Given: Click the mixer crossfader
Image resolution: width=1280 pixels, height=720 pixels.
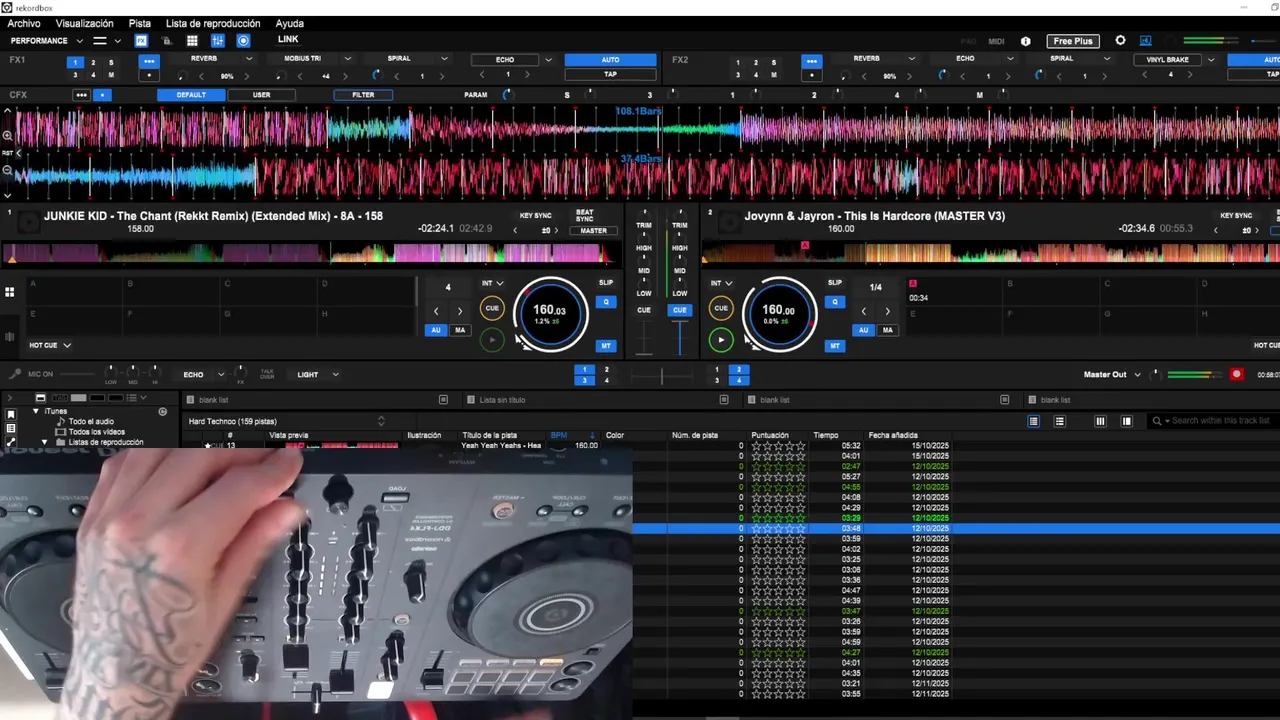Looking at the screenshot, I should [661, 375].
